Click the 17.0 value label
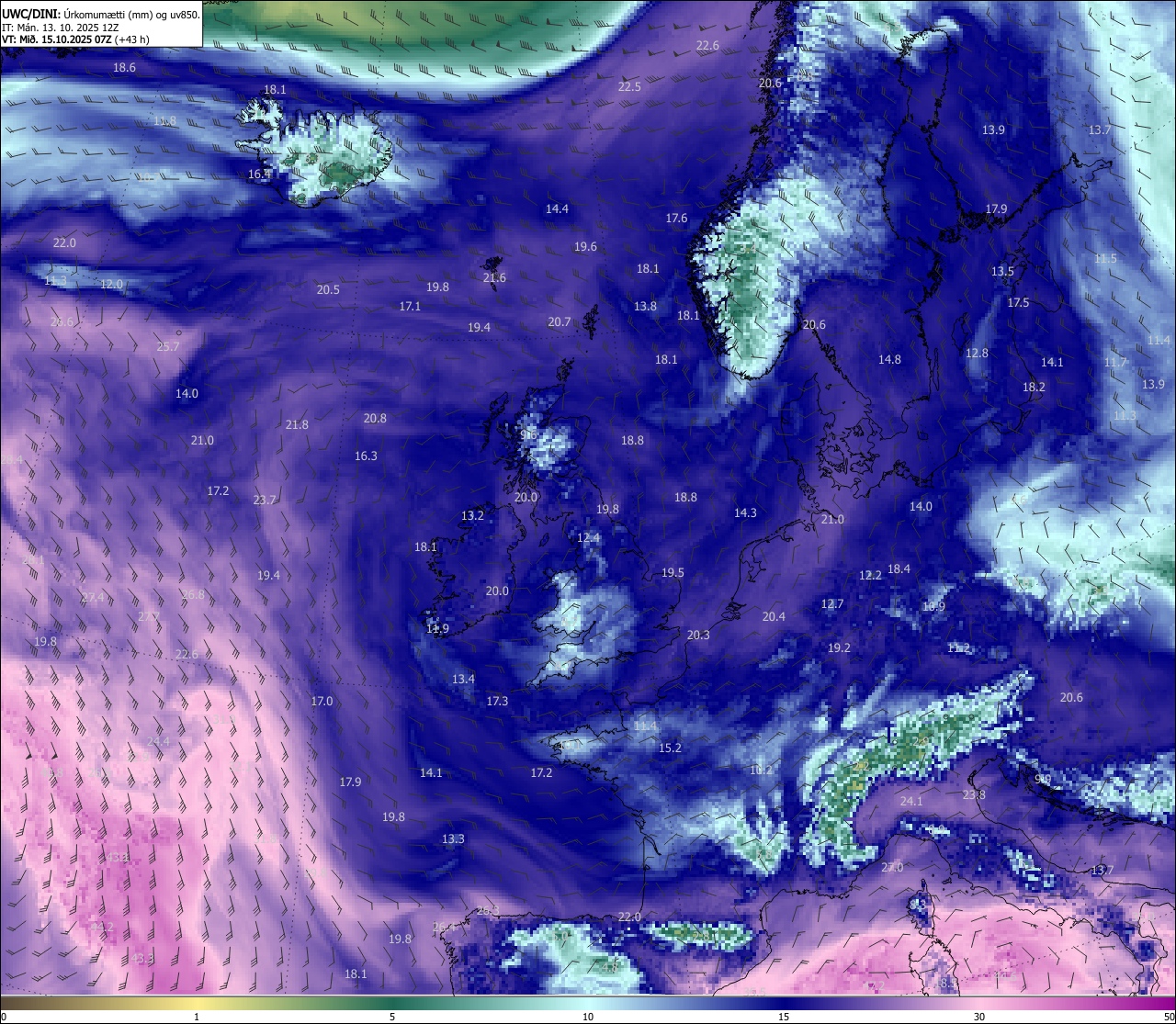Viewport: 1176px width, 1024px height. pyautogui.click(x=322, y=702)
